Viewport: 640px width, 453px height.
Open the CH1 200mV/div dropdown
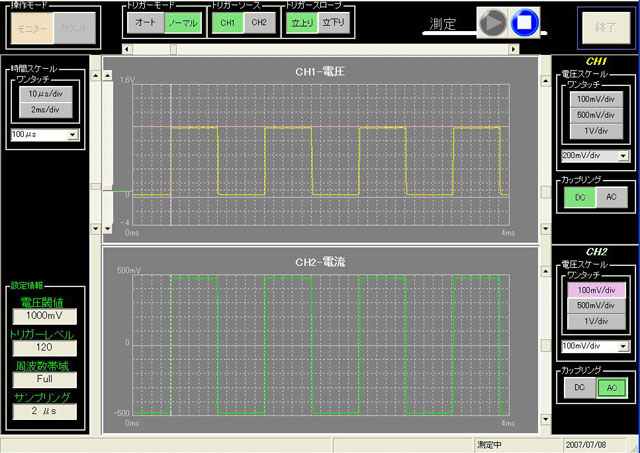623,156
